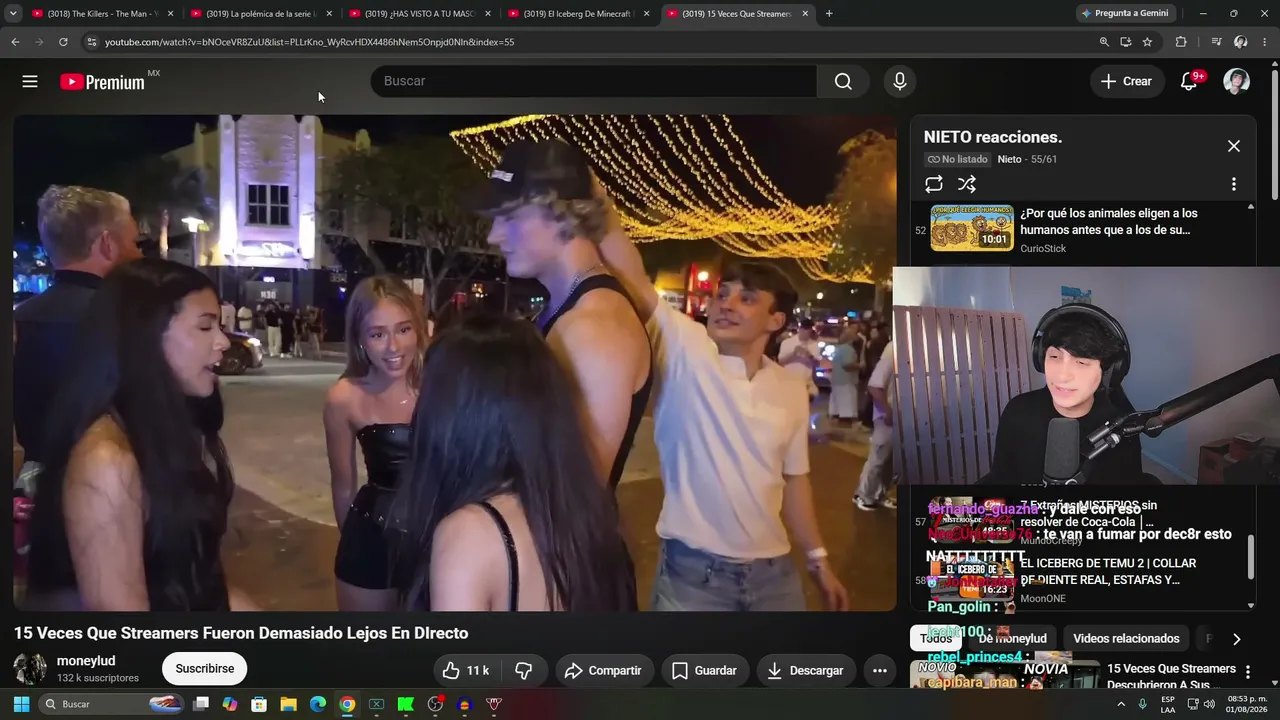
Task: View site information icon in address bar
Action: click(x=91, y=42)
